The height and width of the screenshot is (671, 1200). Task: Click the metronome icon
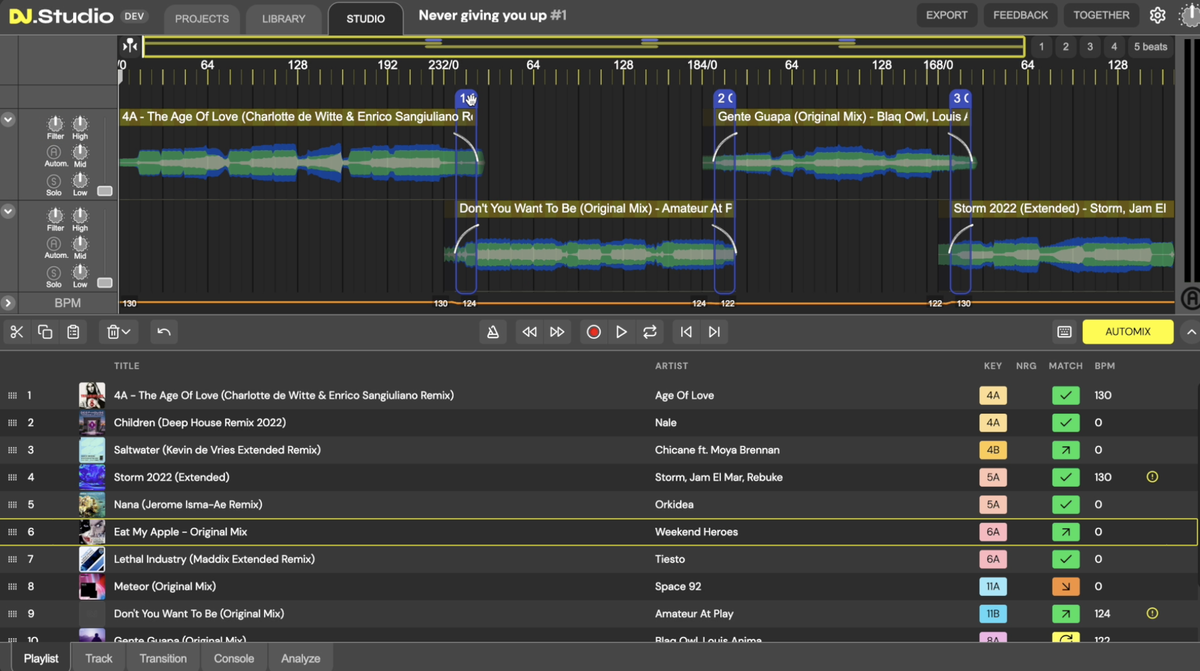coord(493,332)
